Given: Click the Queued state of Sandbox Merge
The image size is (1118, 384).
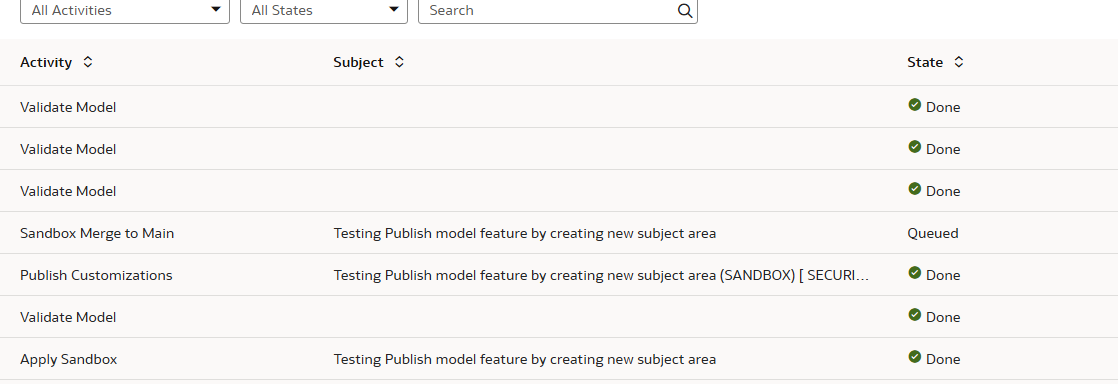Looking at the screenshot, I should pos(933,233).
